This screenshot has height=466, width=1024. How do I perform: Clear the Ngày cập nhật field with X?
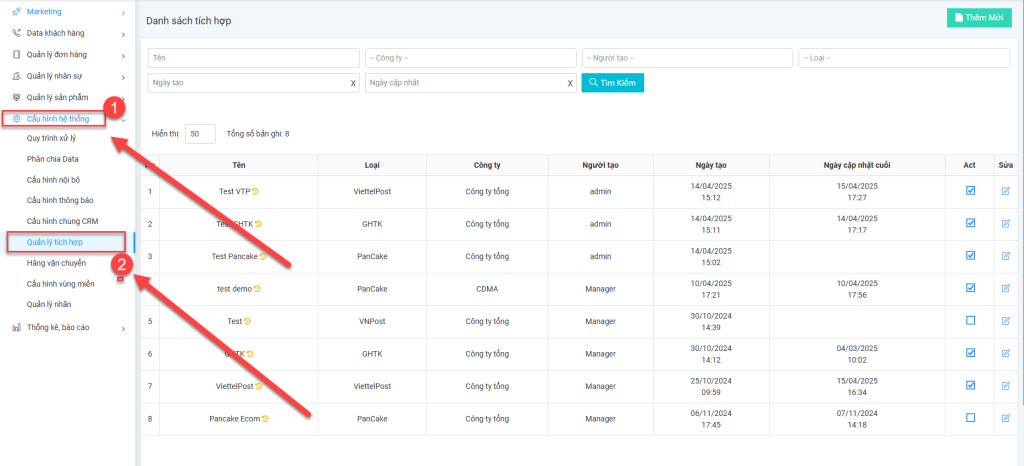pos(570,83)
